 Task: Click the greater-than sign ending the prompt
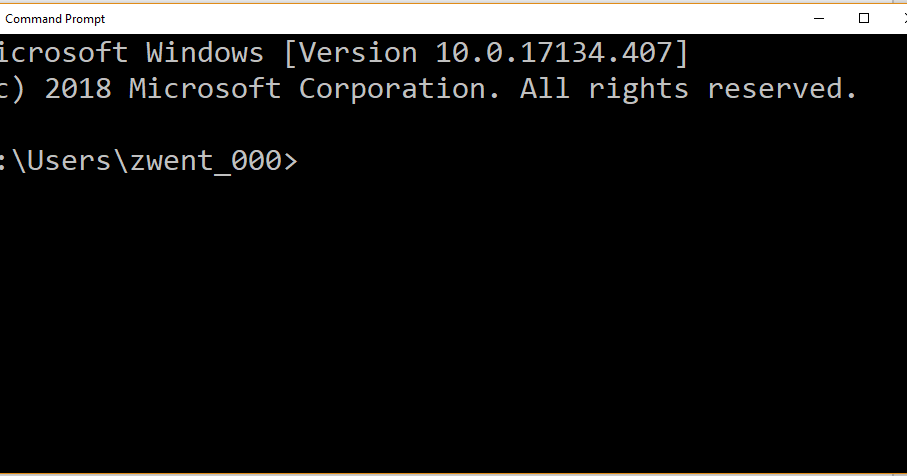point(290,161)
